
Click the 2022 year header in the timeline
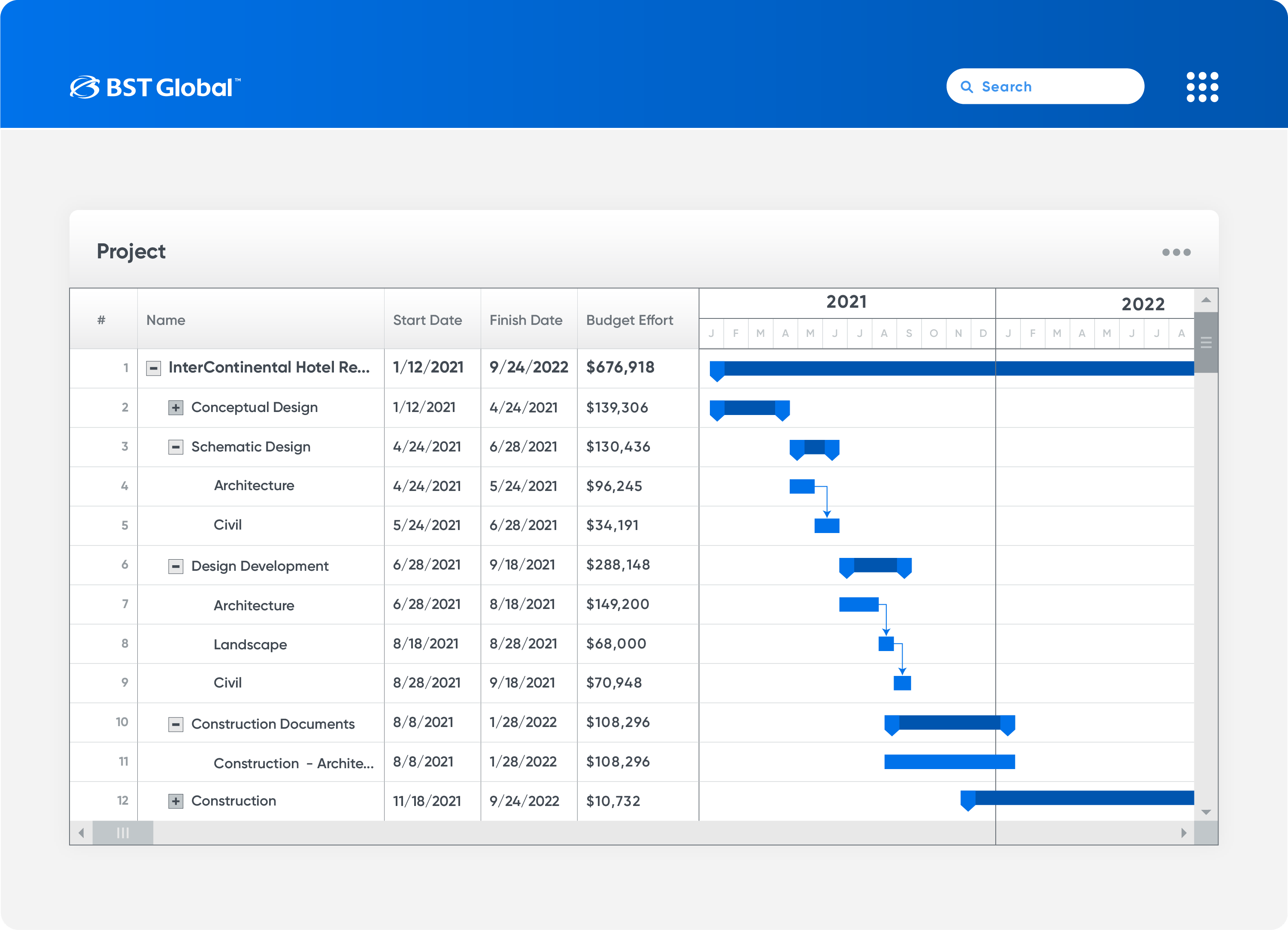tap(1143, 304)
